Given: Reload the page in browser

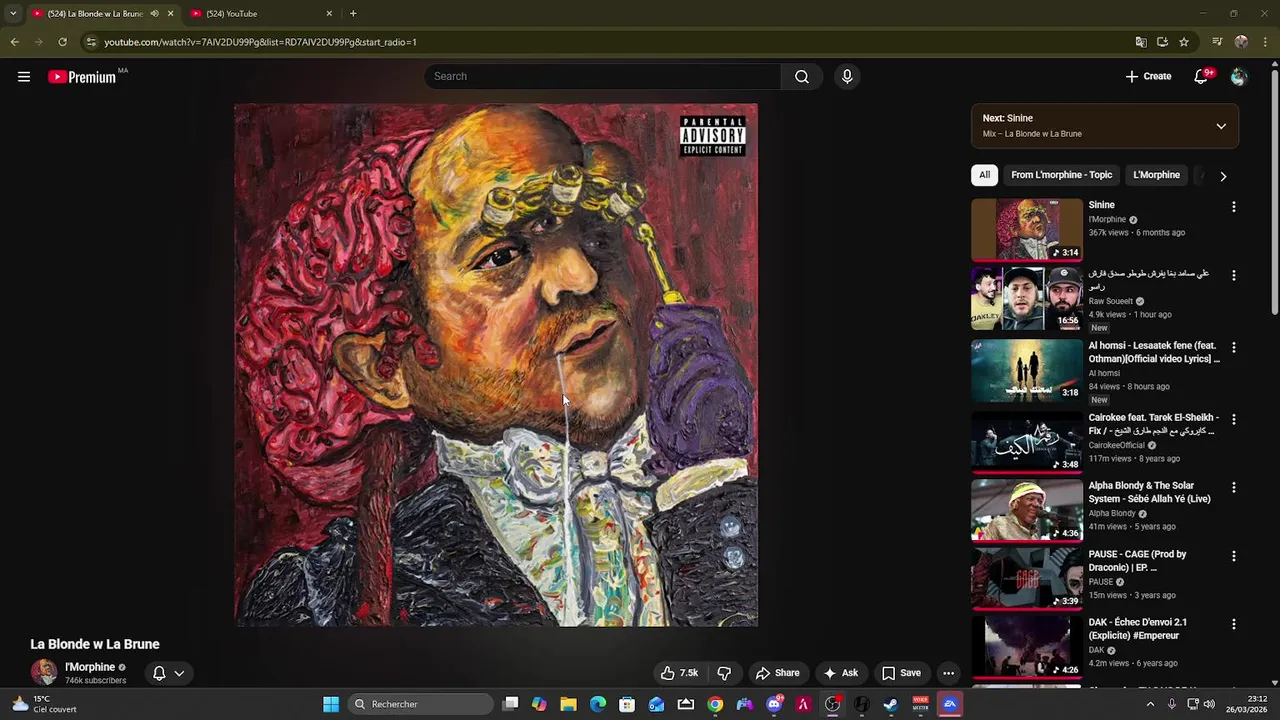Looking at the screenshot, I should (x=62, y=42).
